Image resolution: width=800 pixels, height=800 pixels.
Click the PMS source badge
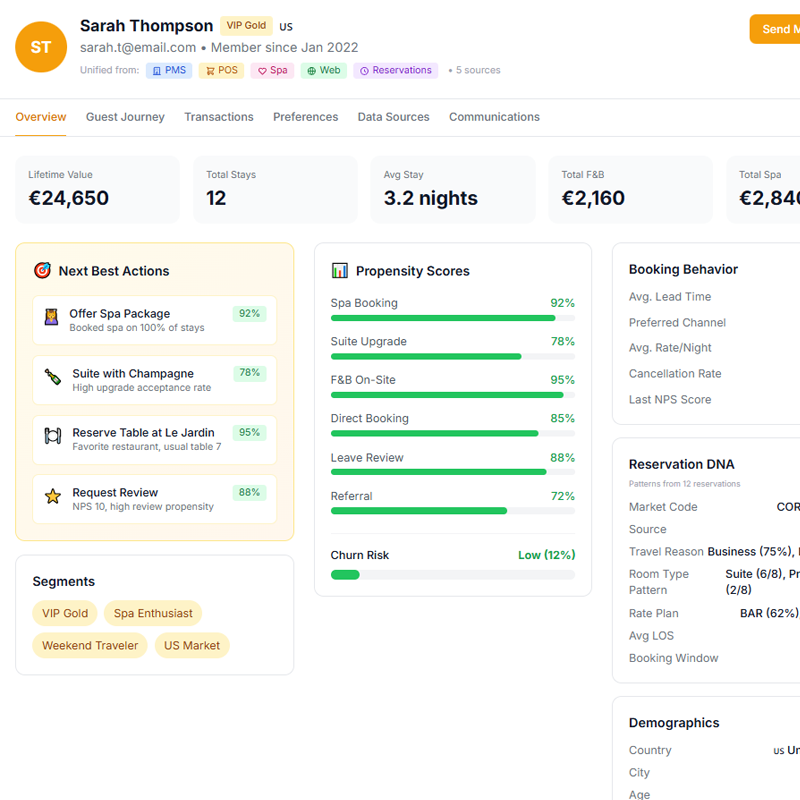coord(169,70)
